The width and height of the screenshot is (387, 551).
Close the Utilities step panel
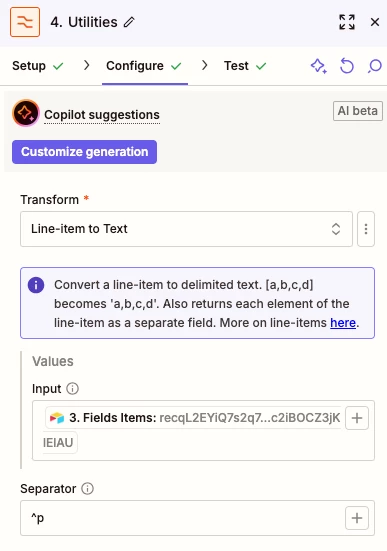(375, 22)
